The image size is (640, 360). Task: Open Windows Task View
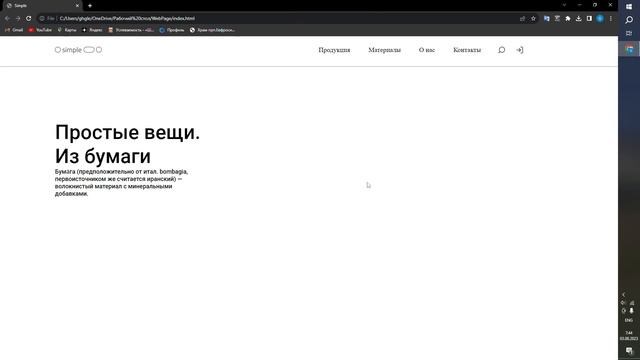tap(629, 33)
